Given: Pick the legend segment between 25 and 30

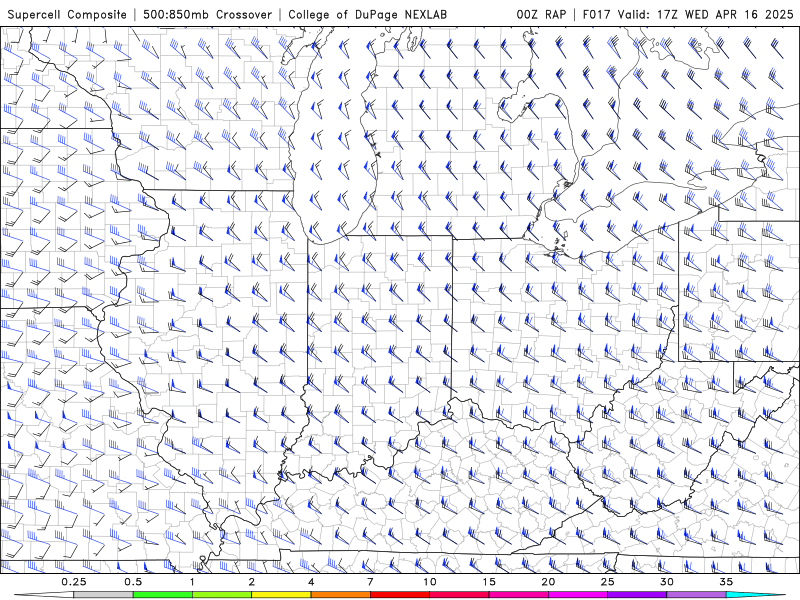Looking at the screenshot, I should pyautogui.click(x=637, y=595).
